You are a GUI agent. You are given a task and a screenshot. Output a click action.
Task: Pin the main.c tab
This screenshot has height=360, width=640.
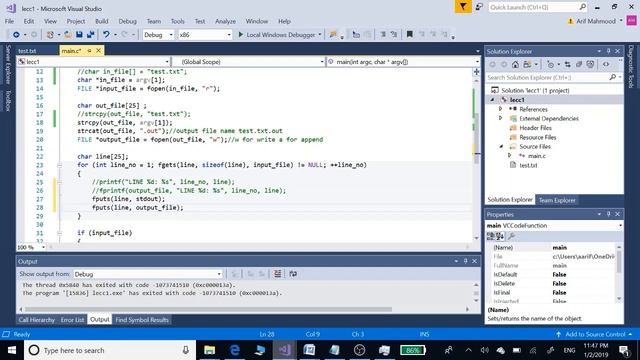[89, 51]
